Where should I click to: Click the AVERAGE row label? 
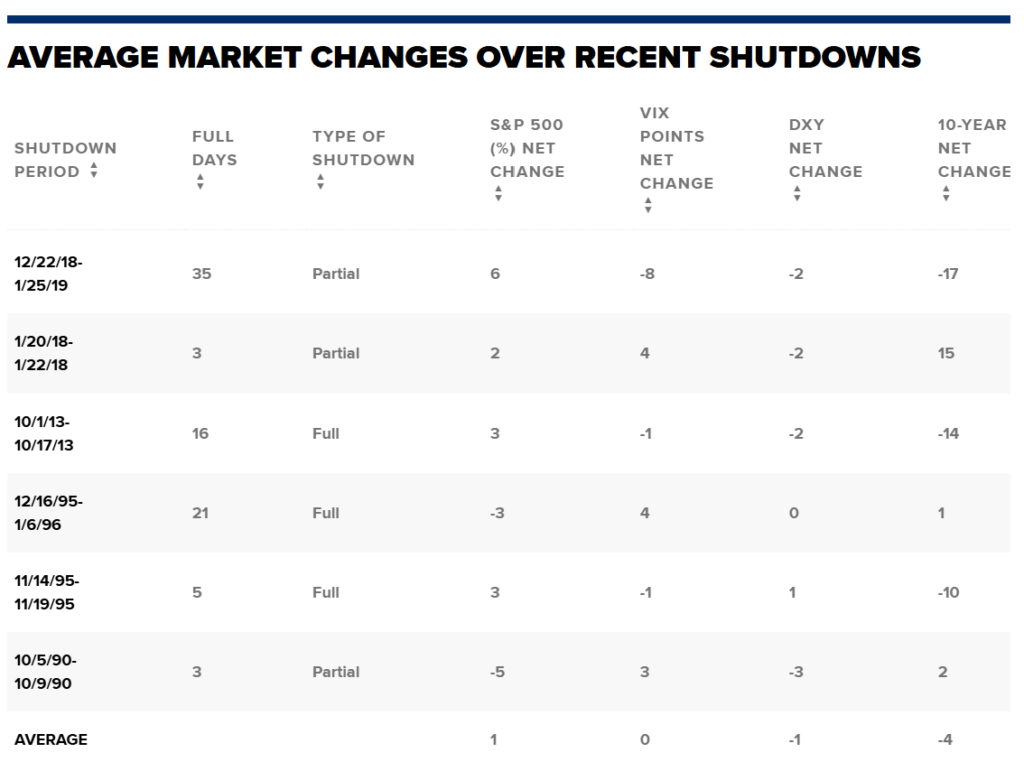51,740
